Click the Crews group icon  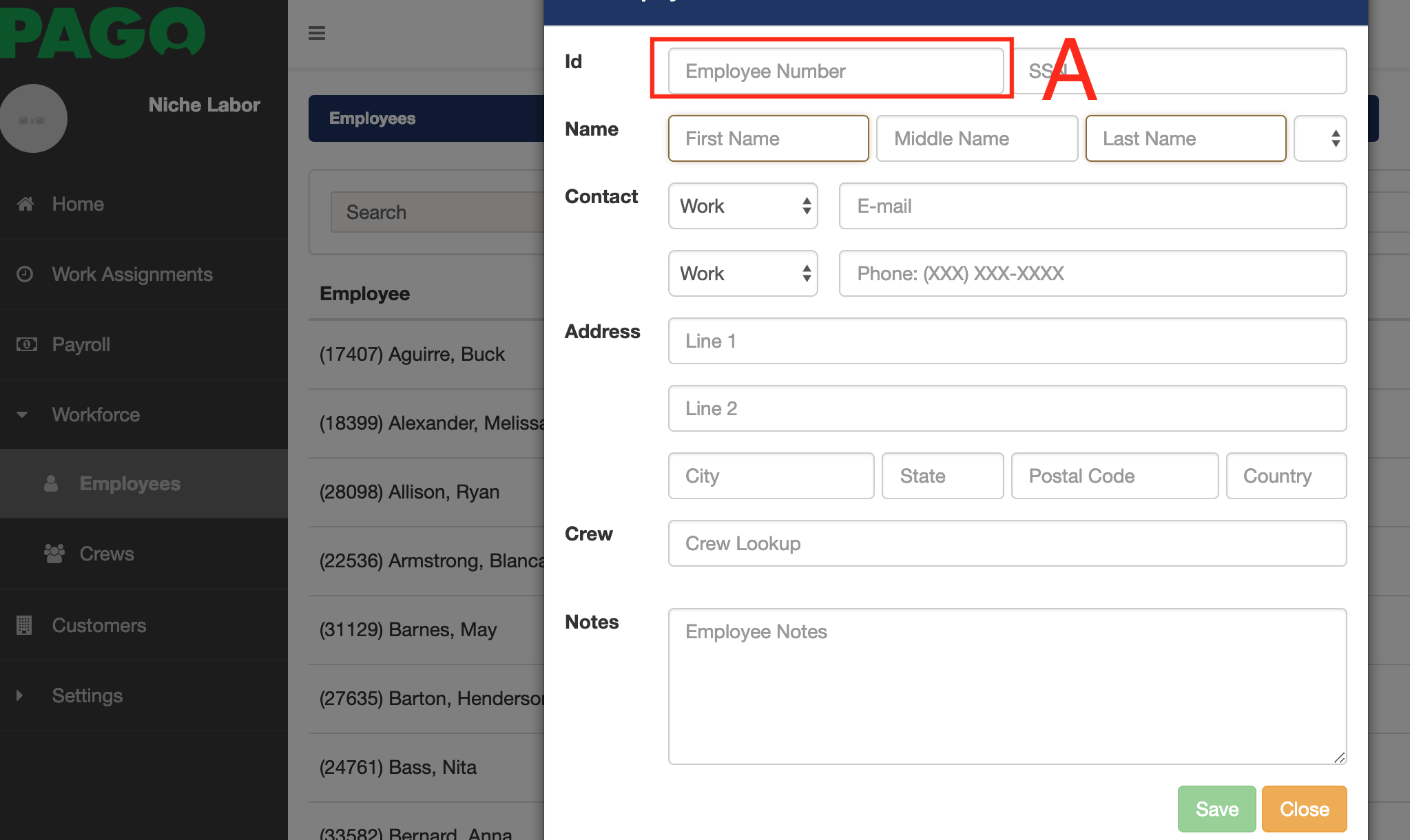click(x=53, y=554)
